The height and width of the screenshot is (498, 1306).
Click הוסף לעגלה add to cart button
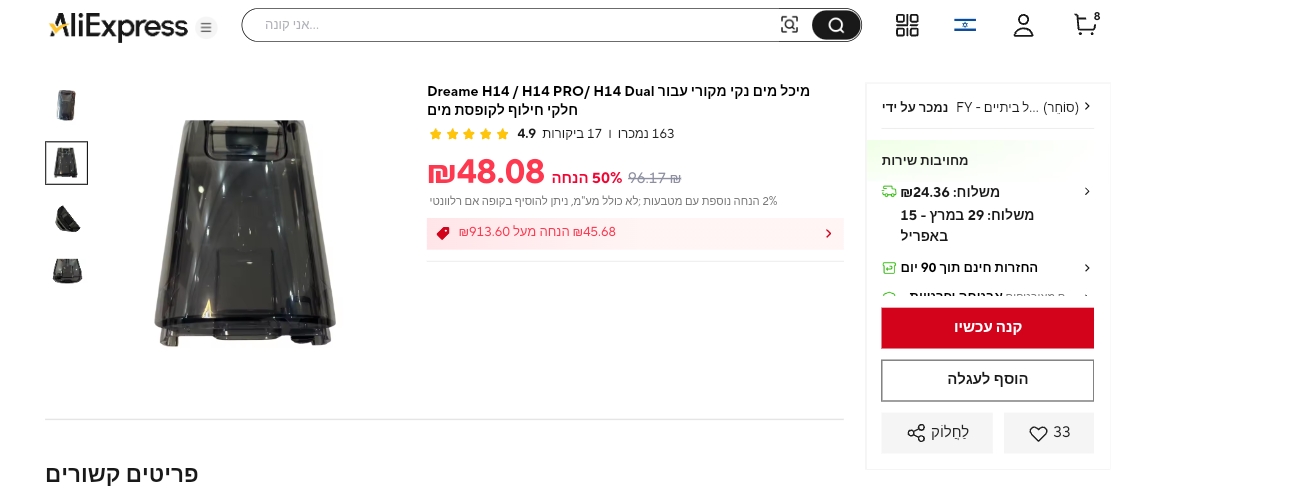(x=987, y=380)
